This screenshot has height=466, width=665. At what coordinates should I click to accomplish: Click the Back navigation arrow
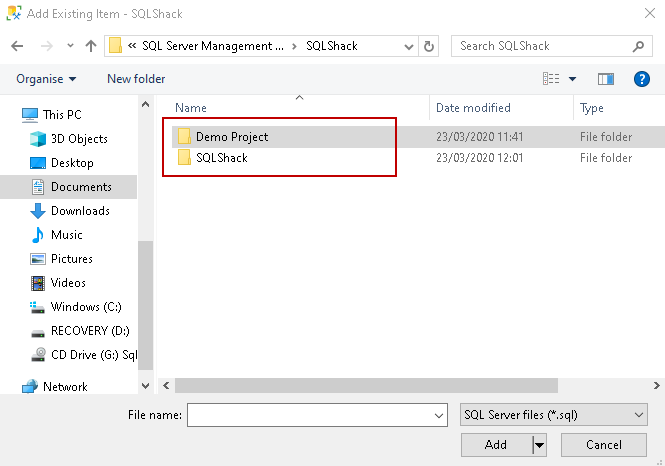(x=17, y=46)
